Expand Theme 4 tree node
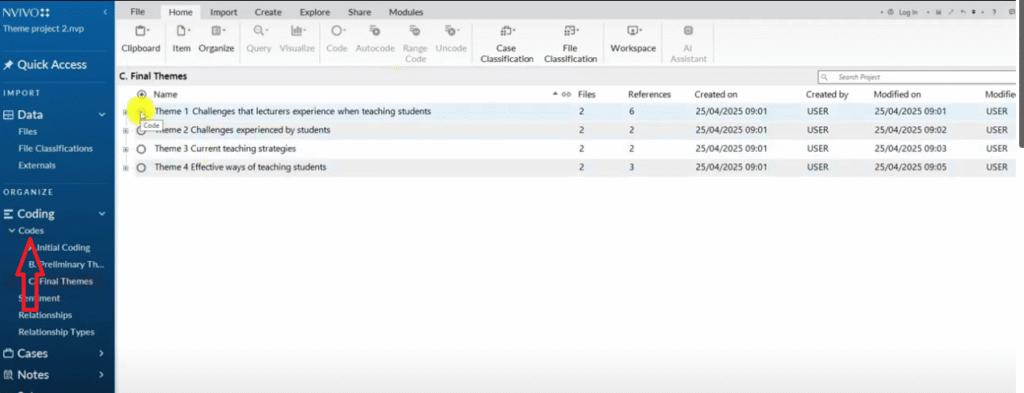 (x=125, y=168)
